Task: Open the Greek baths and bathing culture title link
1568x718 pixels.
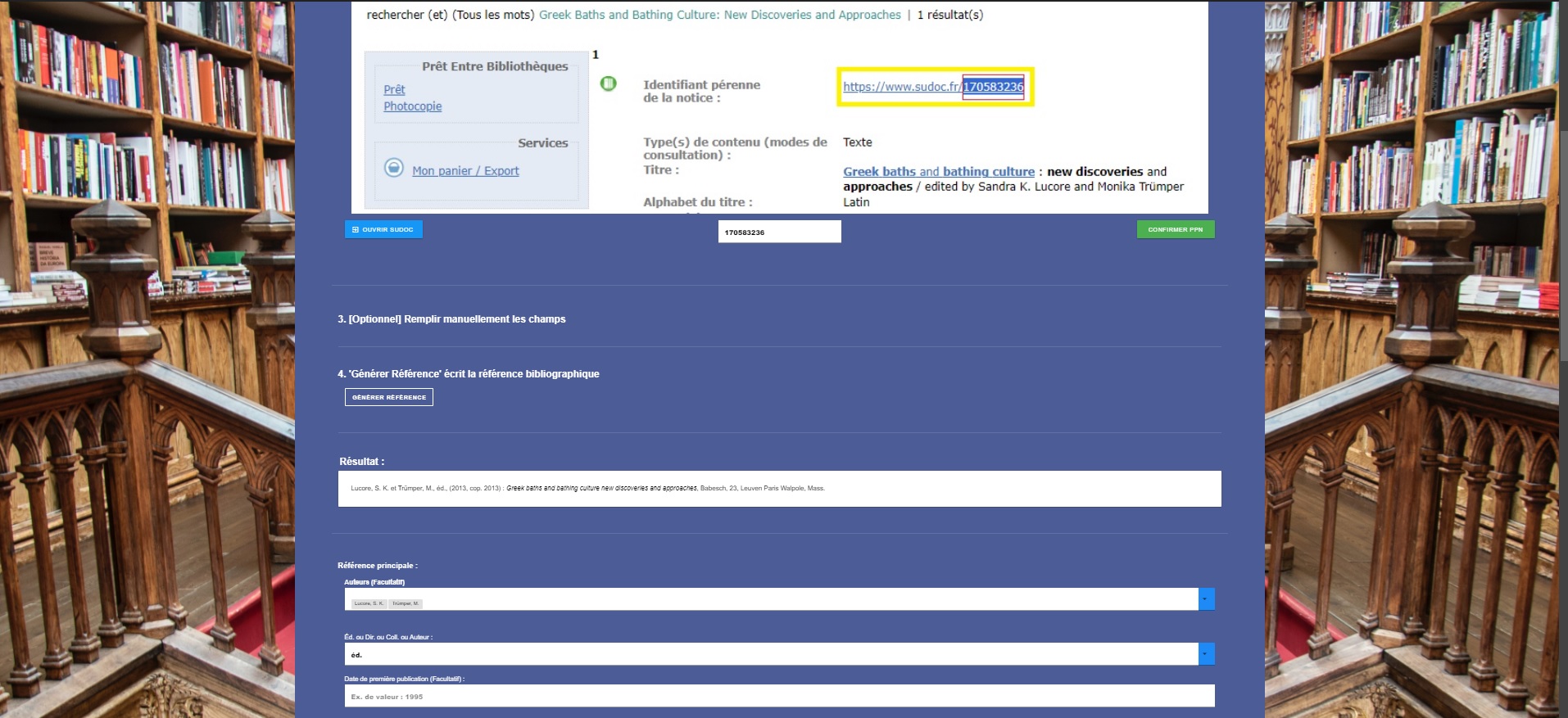Action: click(x=938, y=172)
